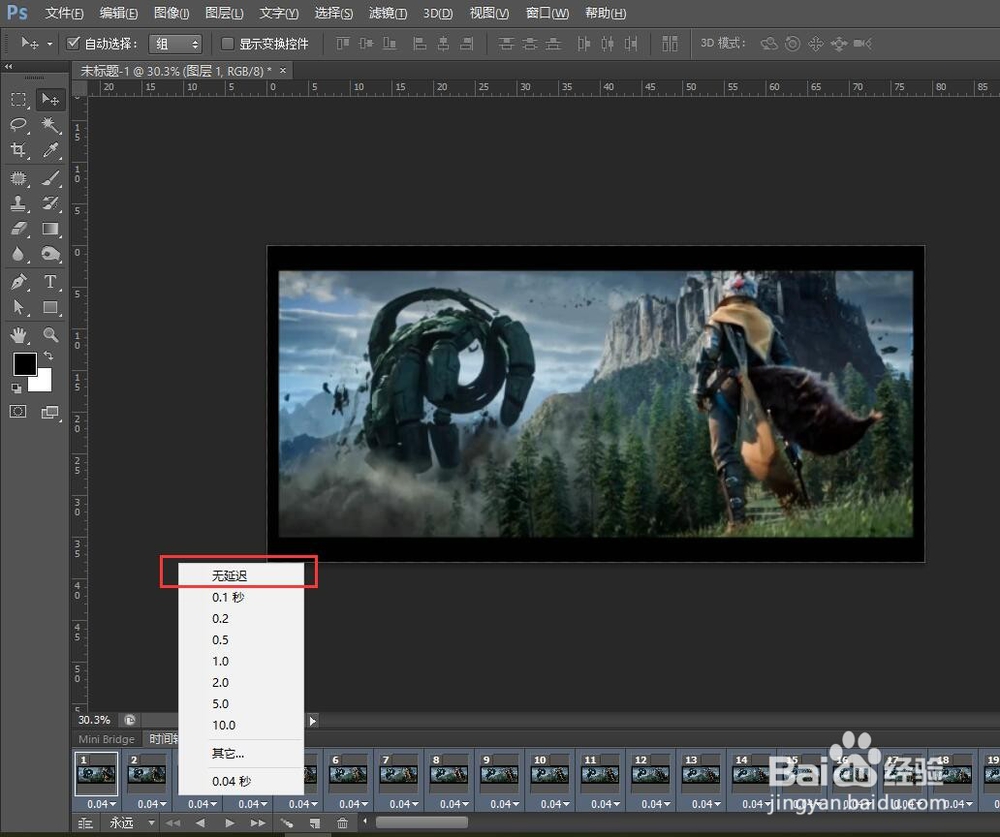Enable the 显示变换控件 checkbox
This screenshot has width=1000, height=837.
(x=226, y=43)
